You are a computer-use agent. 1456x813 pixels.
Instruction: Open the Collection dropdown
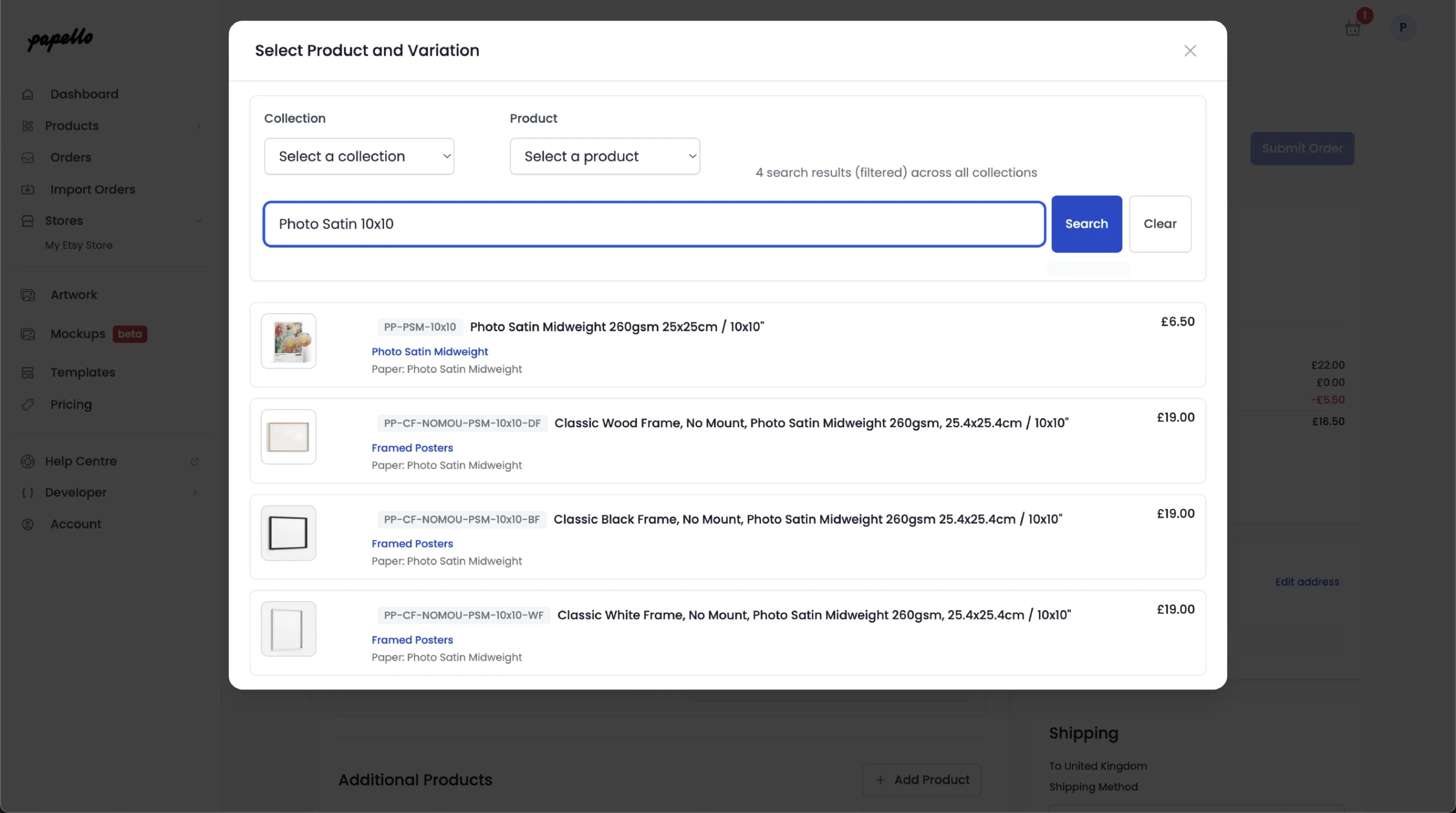click(x=359, y=156)
